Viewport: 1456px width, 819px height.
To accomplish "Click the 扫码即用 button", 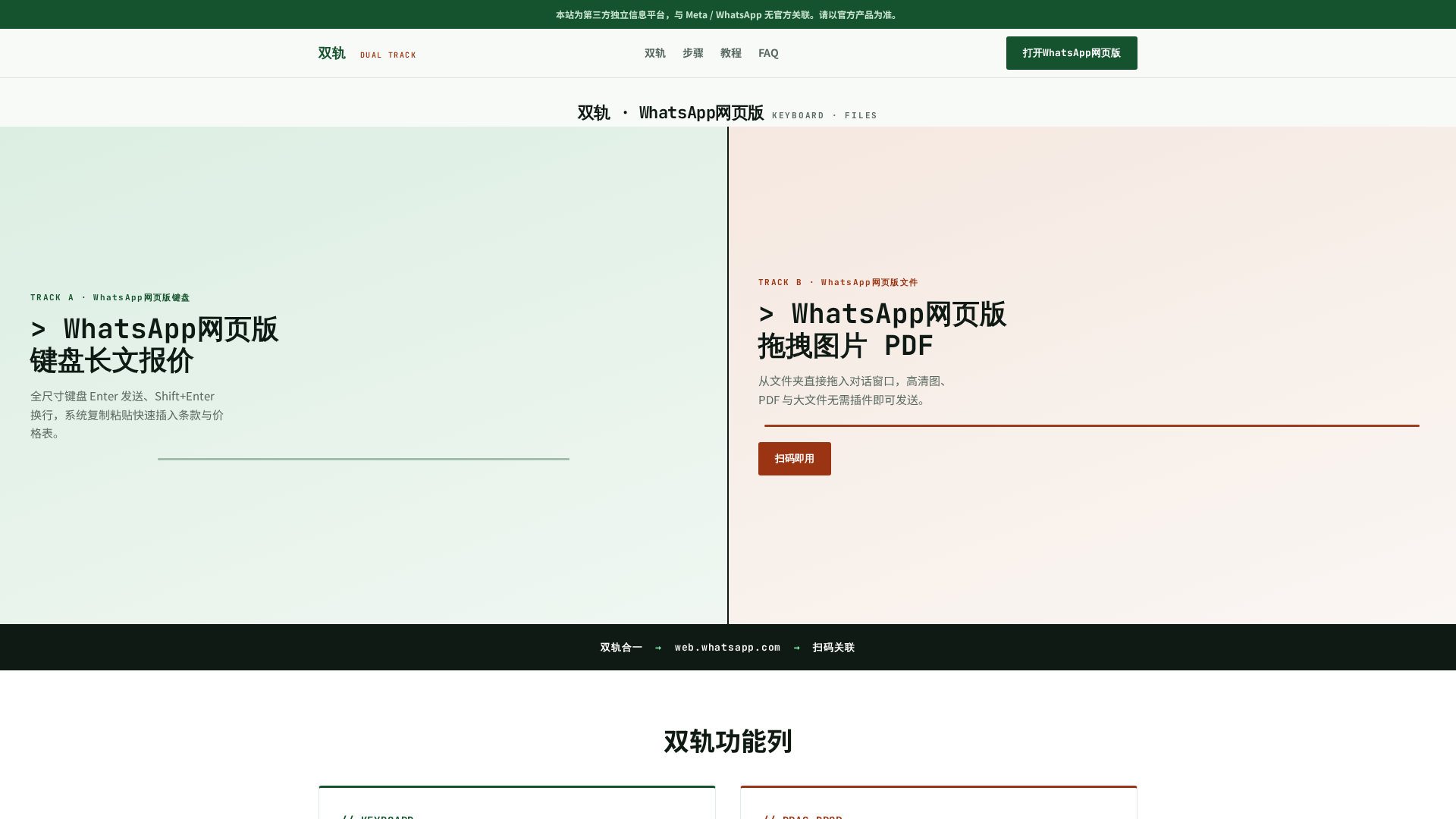I will (x=795, y=459).
